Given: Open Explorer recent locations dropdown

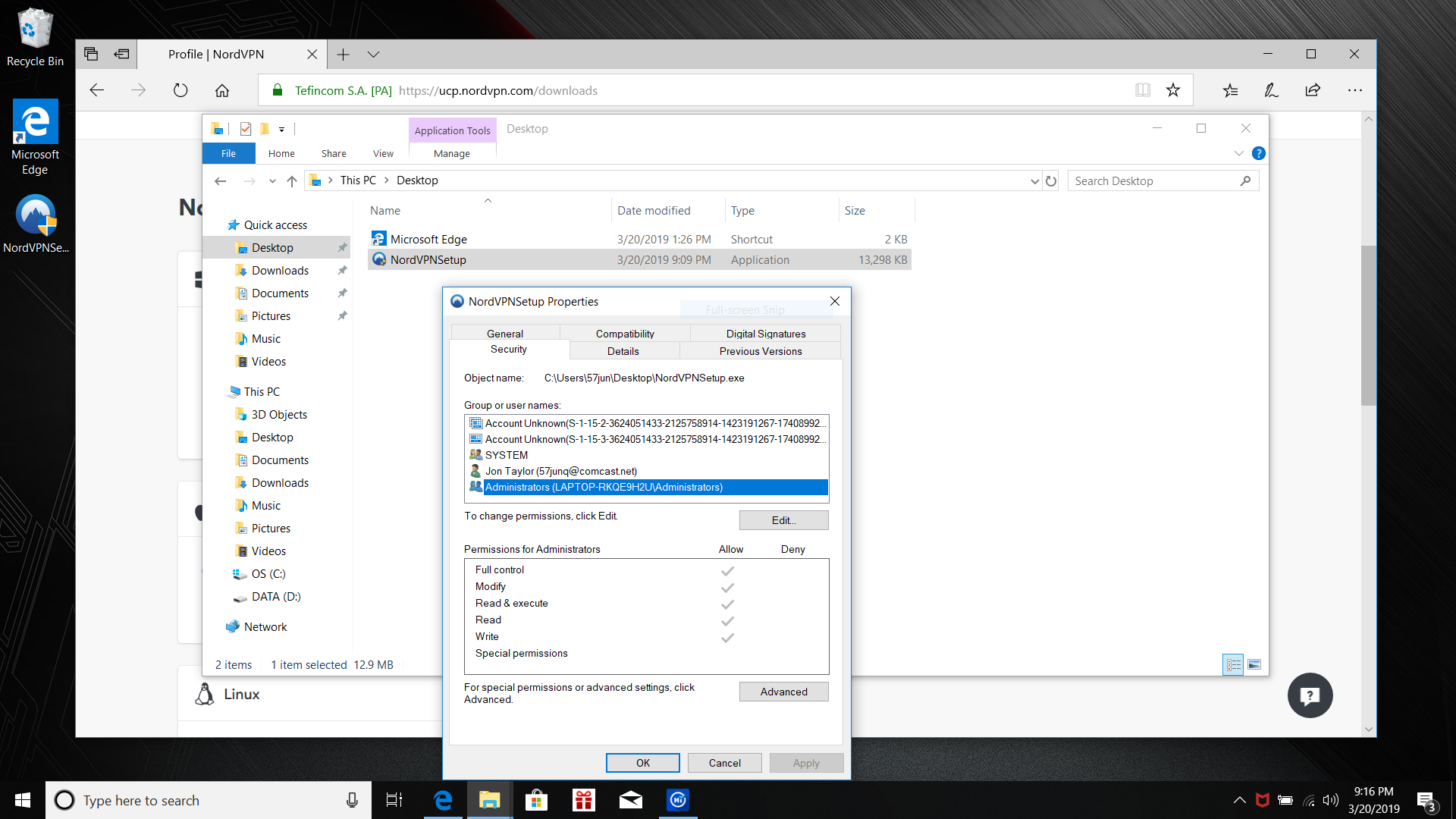Looking at the screenshot, I should click(x=272, y=180).
